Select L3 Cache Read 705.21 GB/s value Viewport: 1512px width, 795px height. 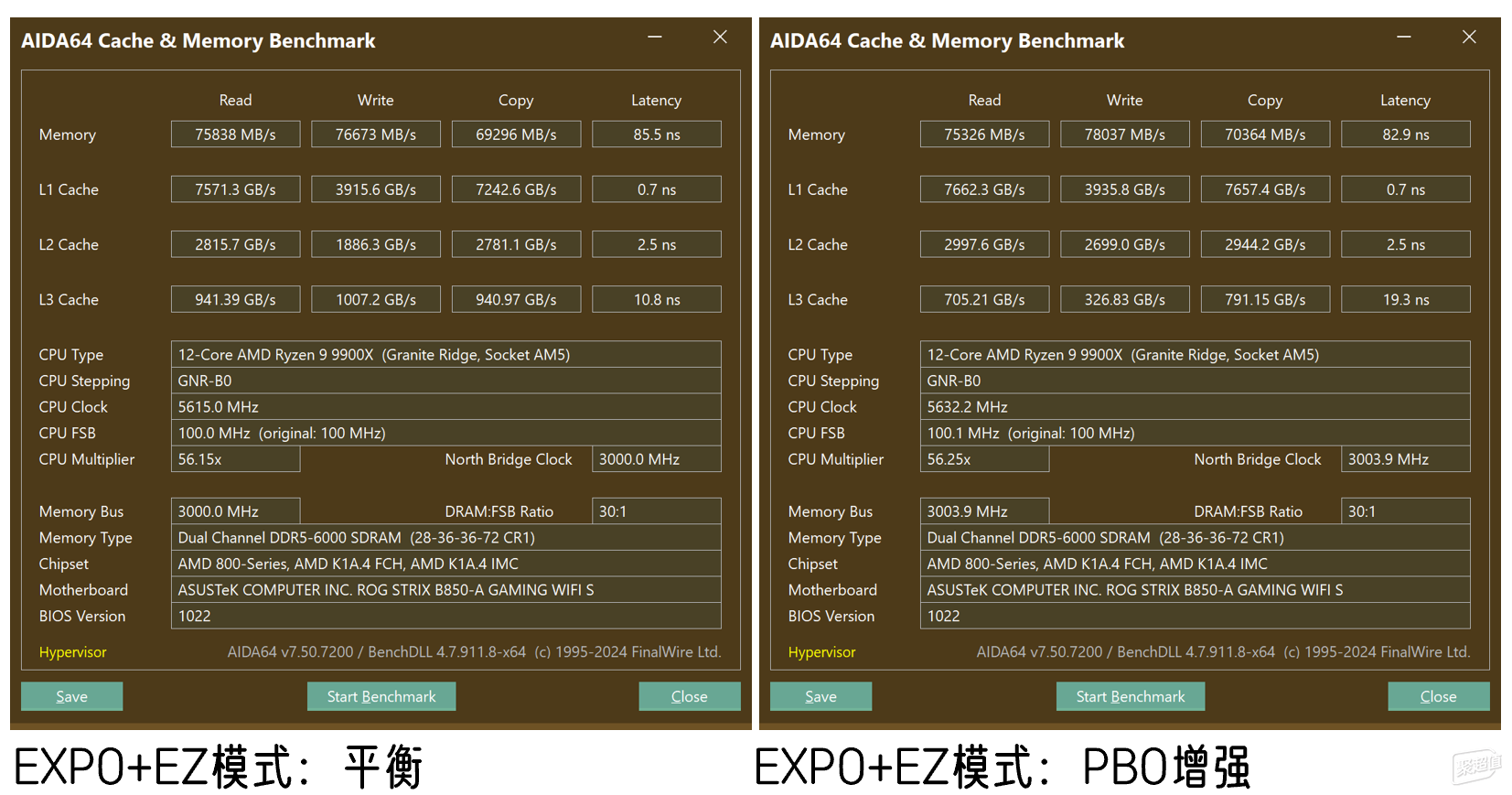click(x=984, y=299)
